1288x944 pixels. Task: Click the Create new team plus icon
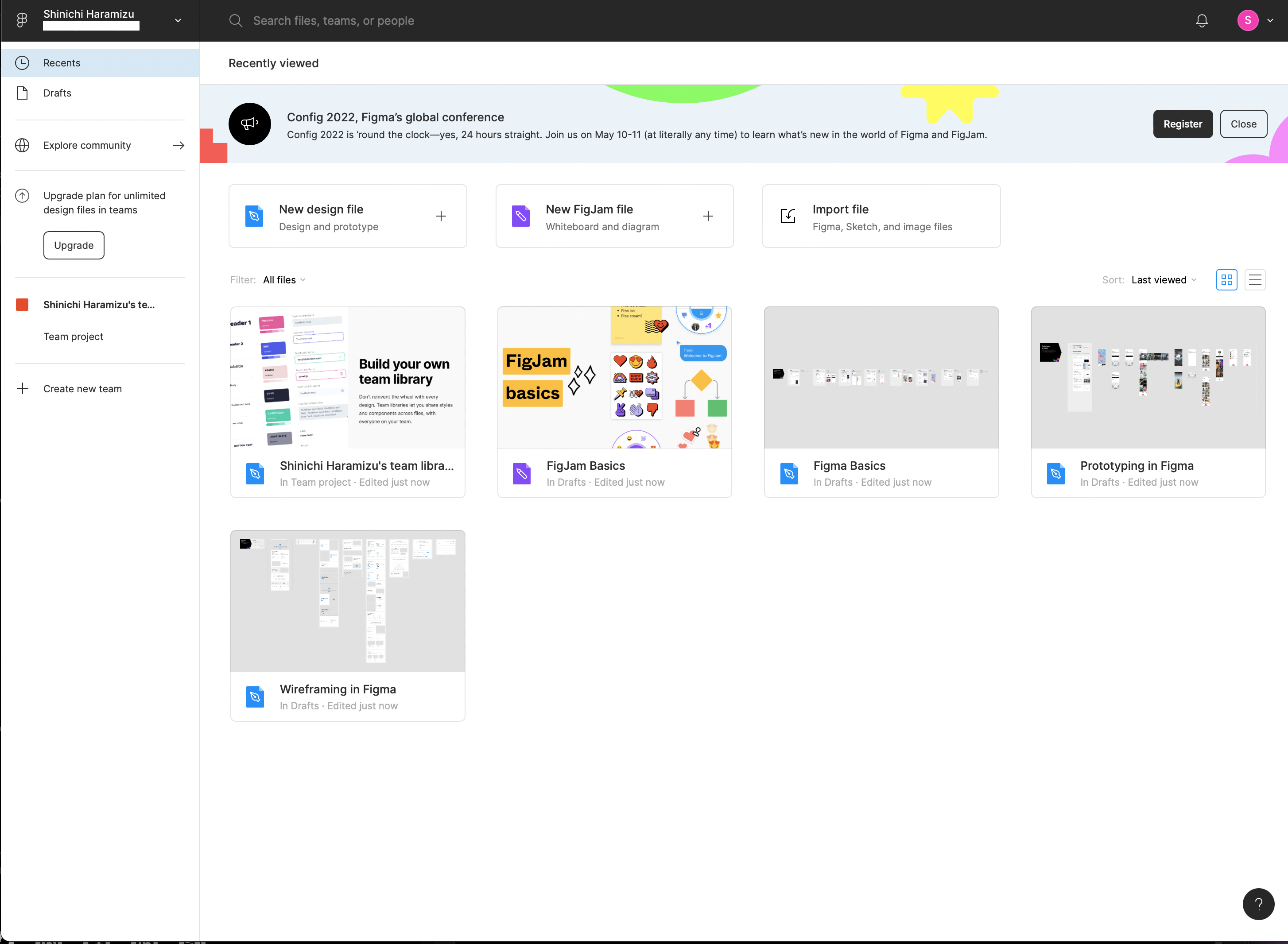pos(22,389)
